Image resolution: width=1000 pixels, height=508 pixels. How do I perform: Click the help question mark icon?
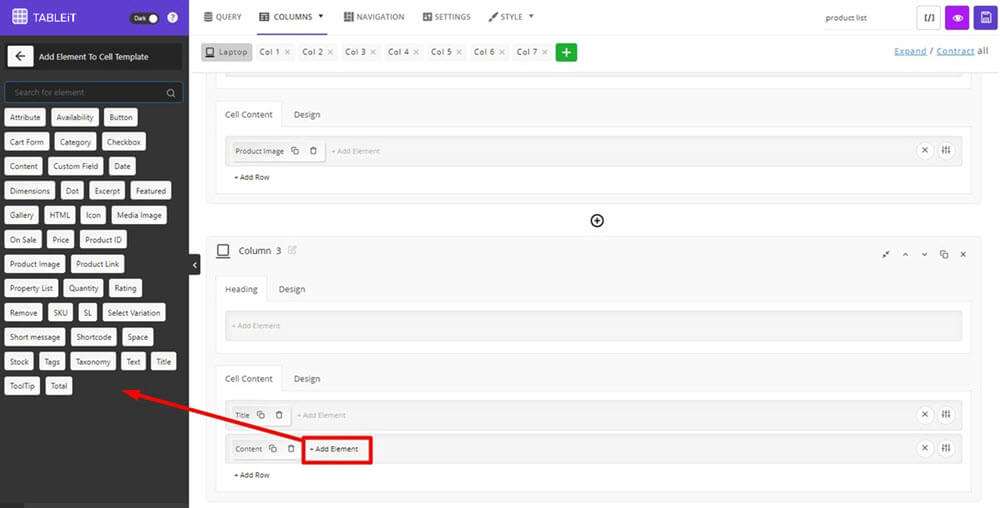(x=172, y=18)
